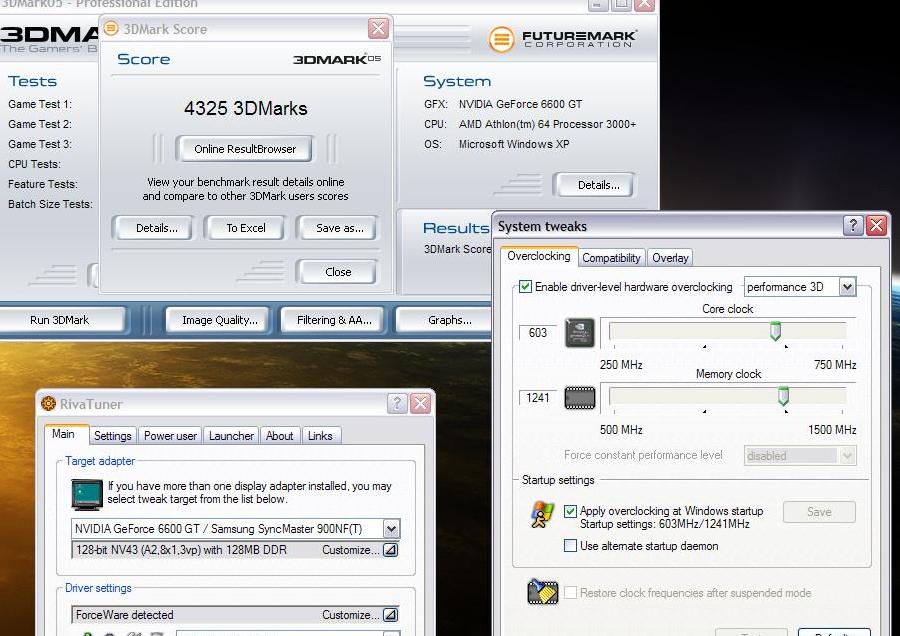Open the Power user tab
The width and height of the screenshot is (900, 636).
(170, 436)
